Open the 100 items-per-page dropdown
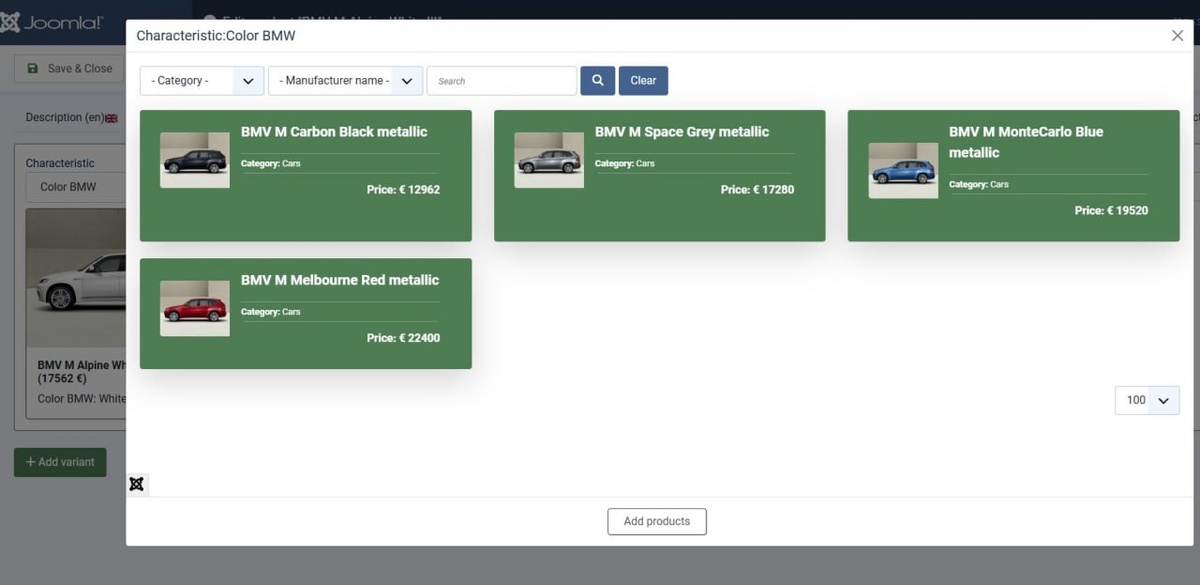The height and width of the screenshot is (585, 1200). tap(1147, 400)
